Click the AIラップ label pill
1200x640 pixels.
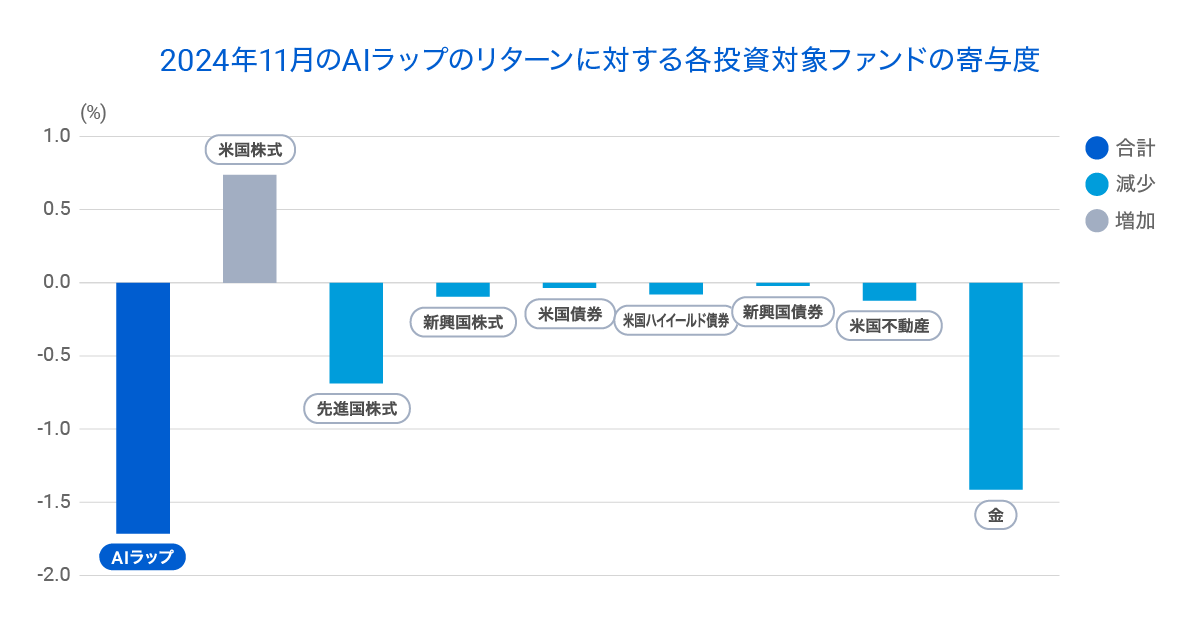coord(143,557)
